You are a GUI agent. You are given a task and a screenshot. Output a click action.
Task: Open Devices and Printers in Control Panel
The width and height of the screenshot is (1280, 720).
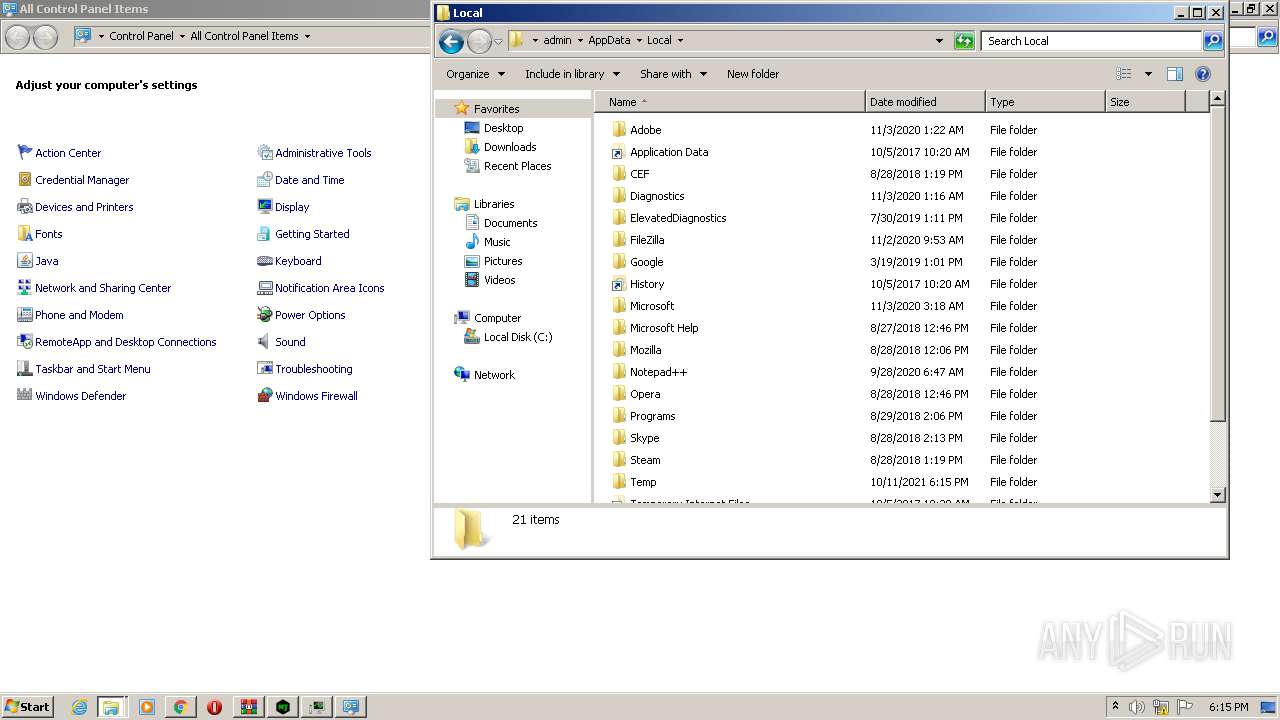click(x=84, y=207)
